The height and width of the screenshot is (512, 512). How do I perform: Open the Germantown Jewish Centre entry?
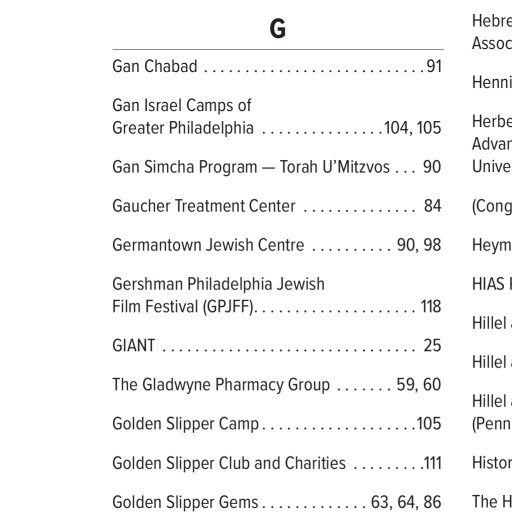[x=277, y=245]
